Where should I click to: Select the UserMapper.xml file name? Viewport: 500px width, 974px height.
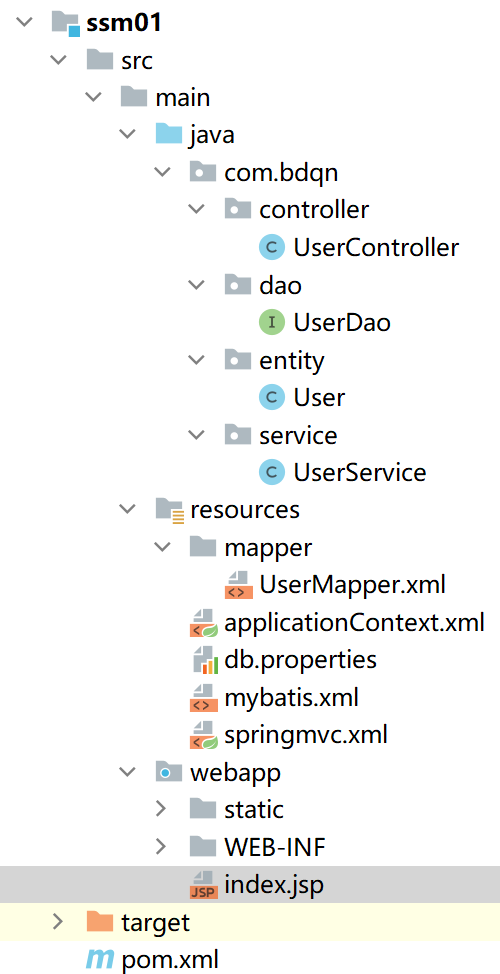[x=353, y=585]
